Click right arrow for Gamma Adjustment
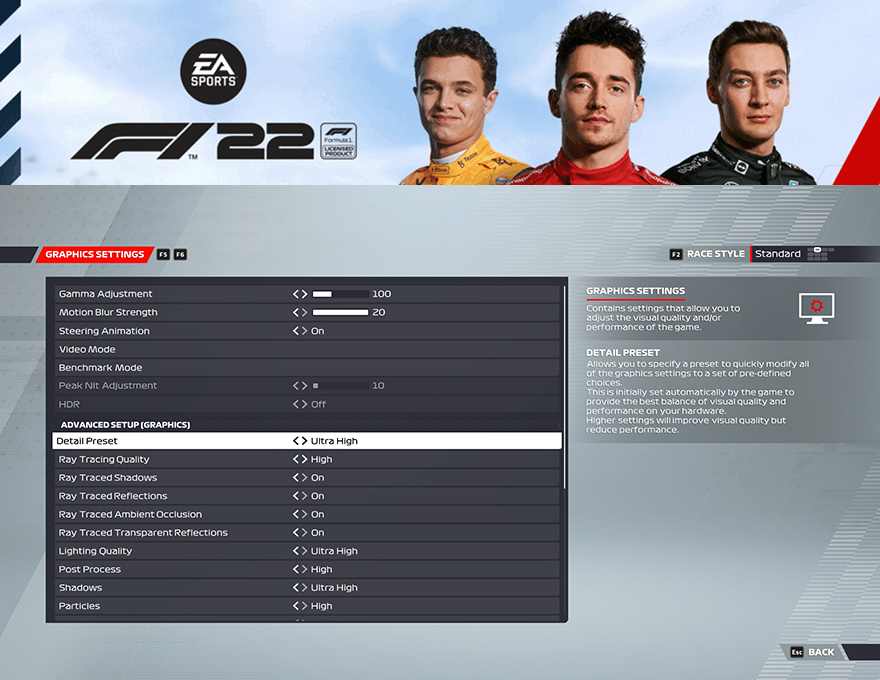Screen dimensions: 880x680 304,294
